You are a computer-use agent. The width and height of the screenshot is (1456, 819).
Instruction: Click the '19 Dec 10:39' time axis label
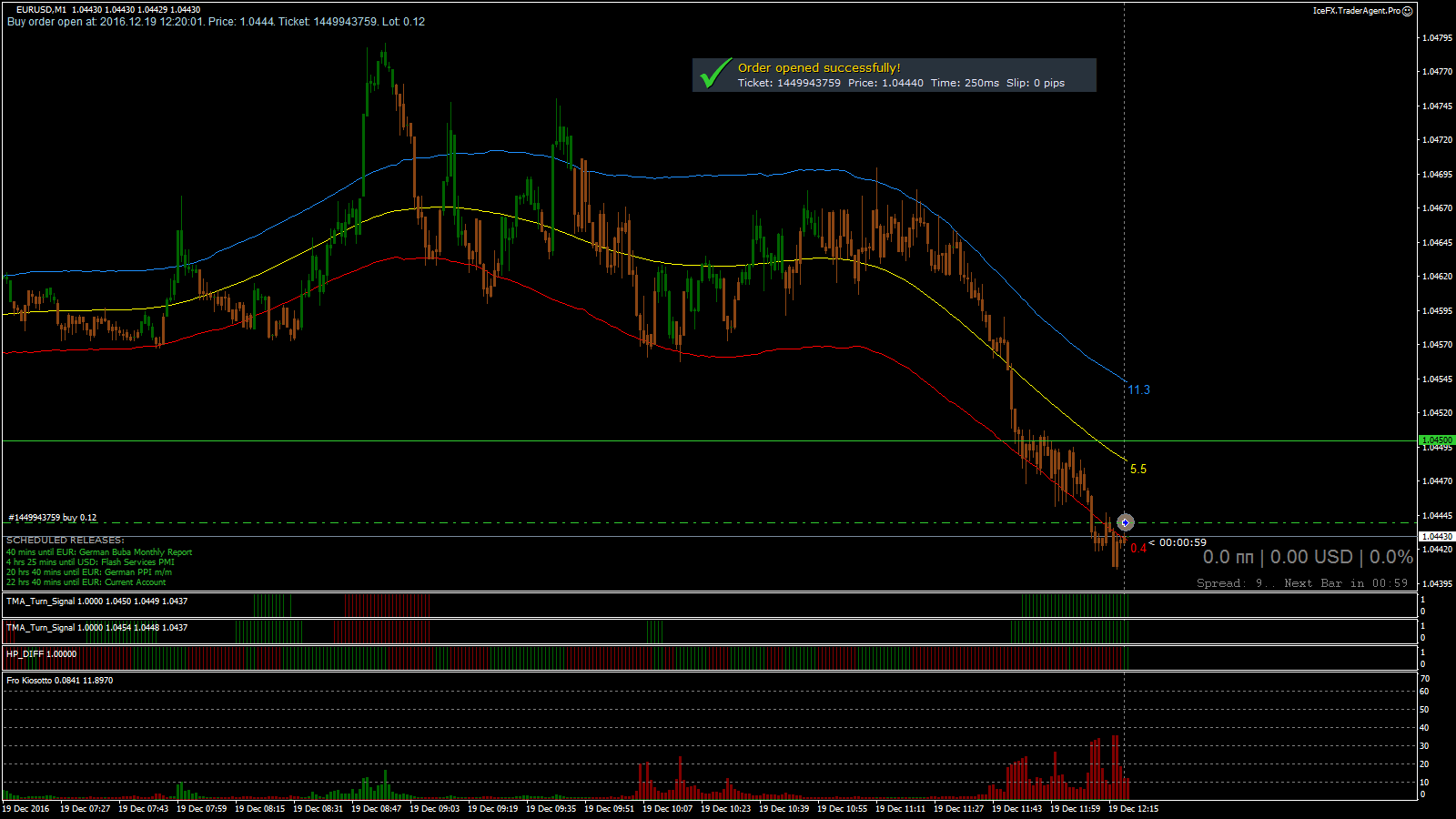(784, 809)
